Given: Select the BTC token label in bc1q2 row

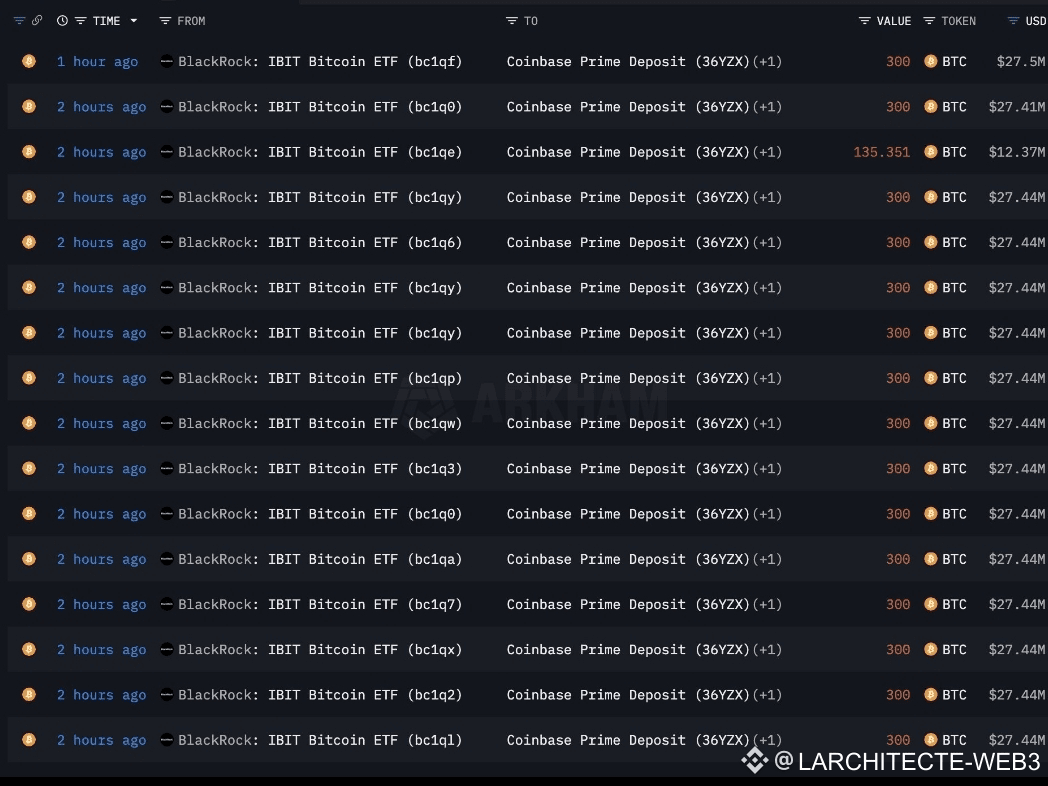Looking at the screenshot, I should 954,694.
